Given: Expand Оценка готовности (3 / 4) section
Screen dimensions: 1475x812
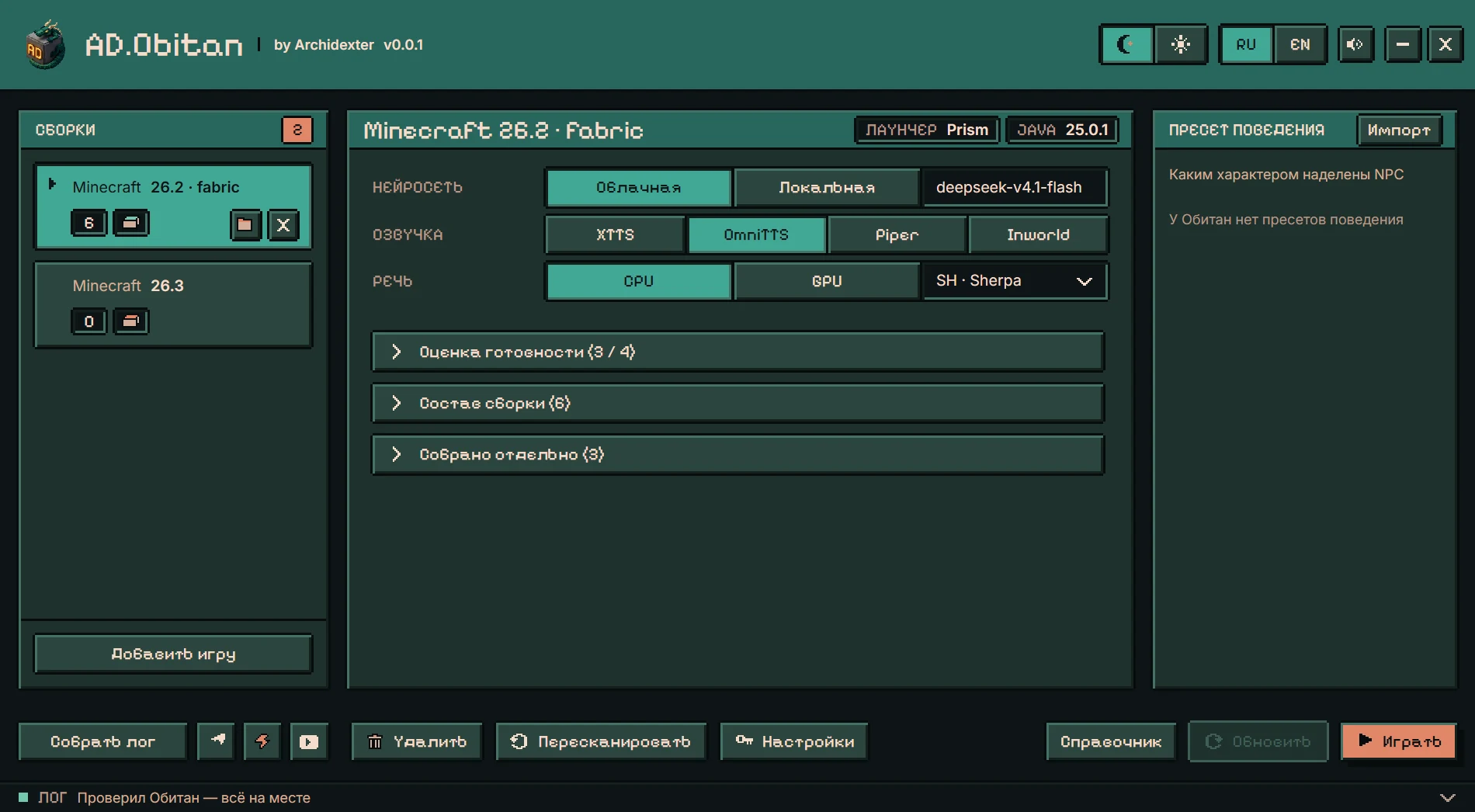Looking at the screenshot, I should pyautogui.click(x=737, y=352).
